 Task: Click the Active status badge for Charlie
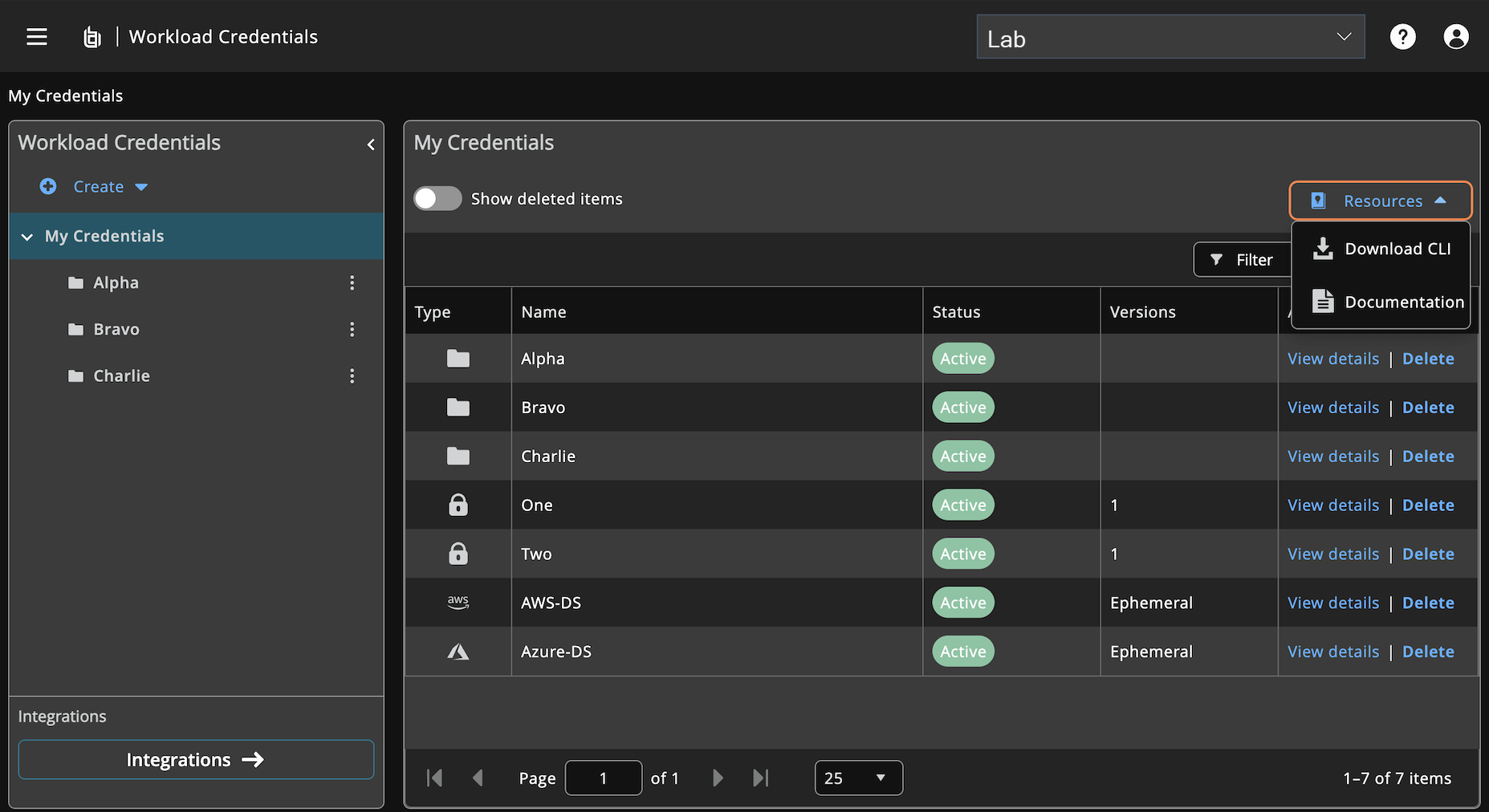[x=963, y=456]
